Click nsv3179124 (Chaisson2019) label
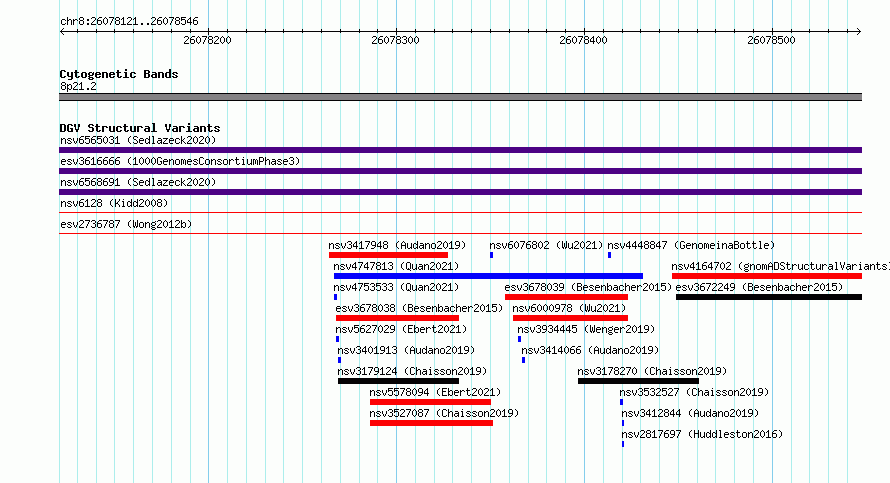The height and width of the screenshot is (483, 890). coord(412,371)
